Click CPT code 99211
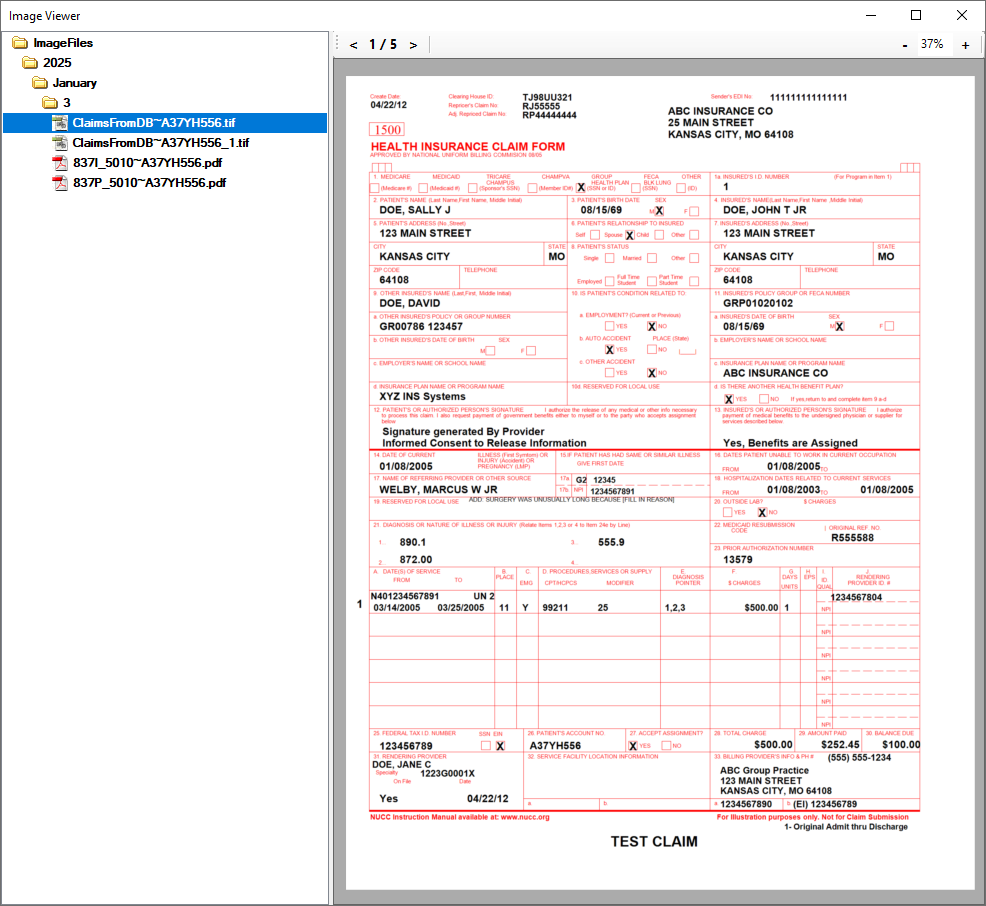Image resolution: width=986 pixels, height=906 pixels. pos(555,608)
